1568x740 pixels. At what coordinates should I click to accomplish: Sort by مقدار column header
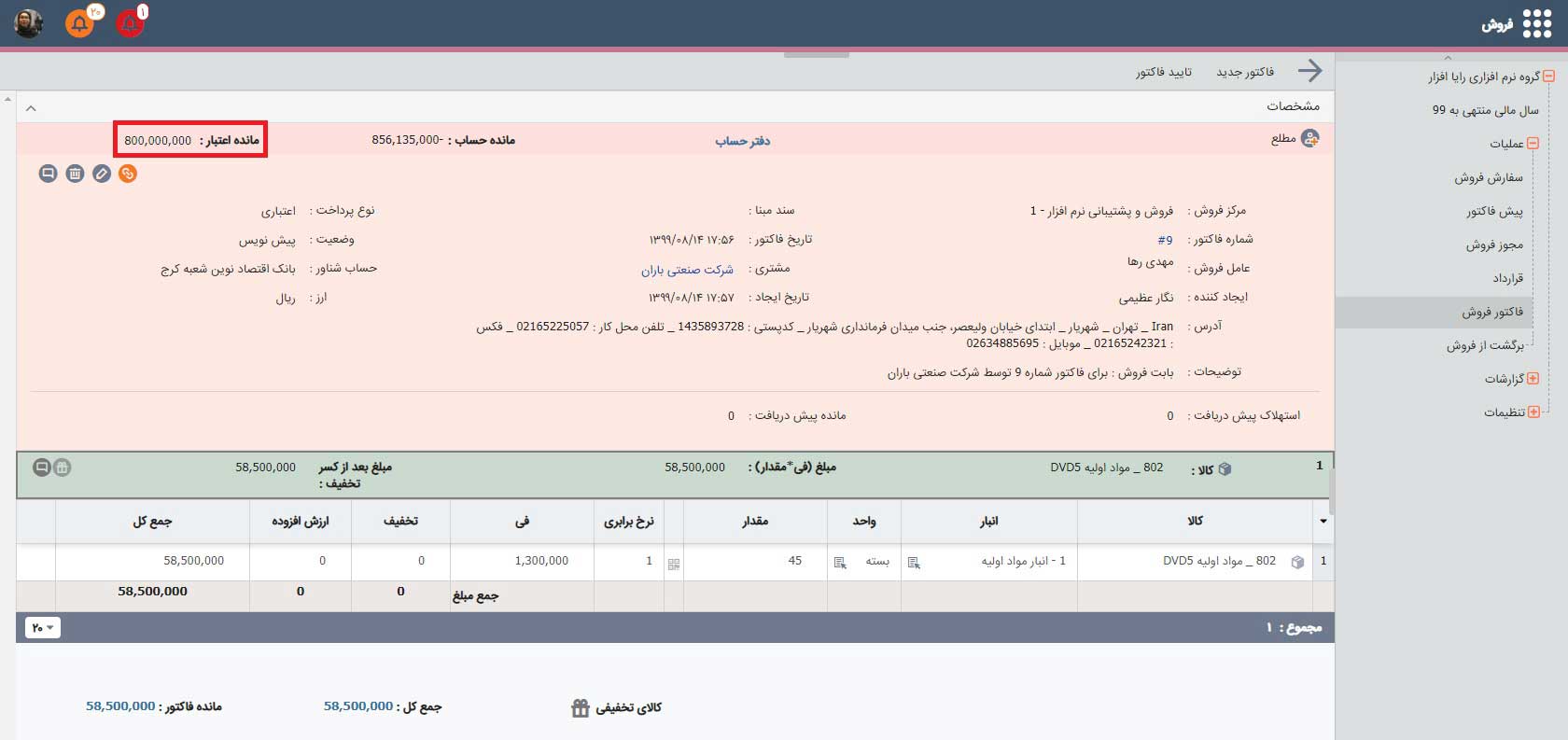[x=755, y=522]
